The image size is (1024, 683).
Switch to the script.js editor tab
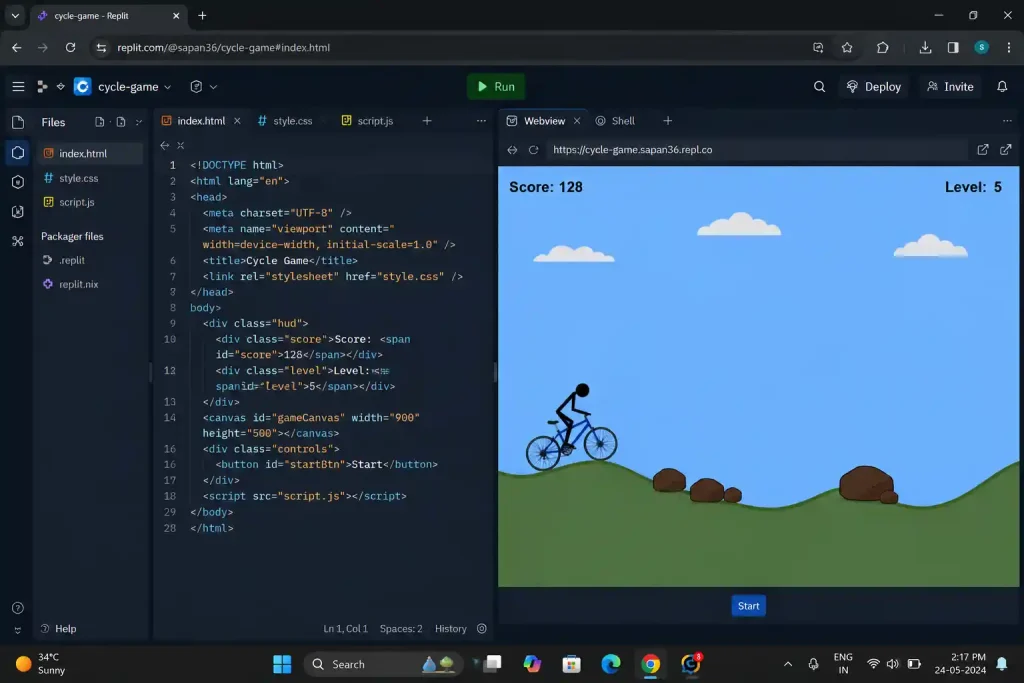[368, 121]
